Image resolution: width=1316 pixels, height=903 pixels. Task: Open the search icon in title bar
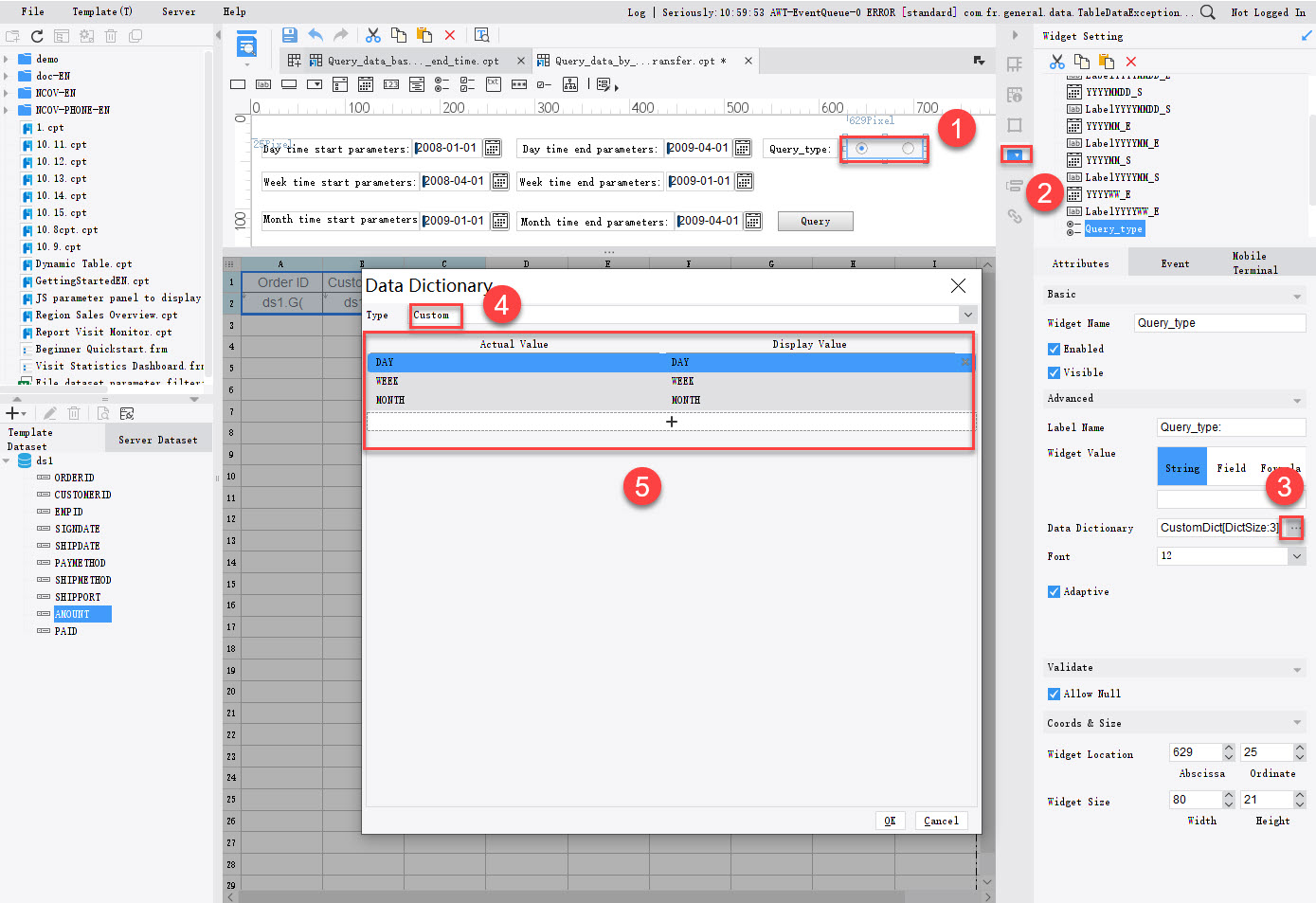(1207, 11)
